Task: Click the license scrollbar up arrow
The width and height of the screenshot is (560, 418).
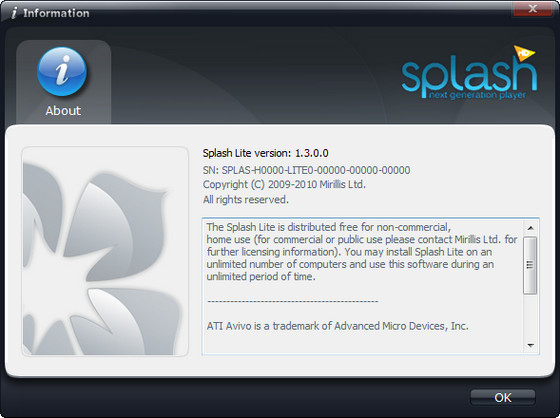Action: click(x=530, y=228)
